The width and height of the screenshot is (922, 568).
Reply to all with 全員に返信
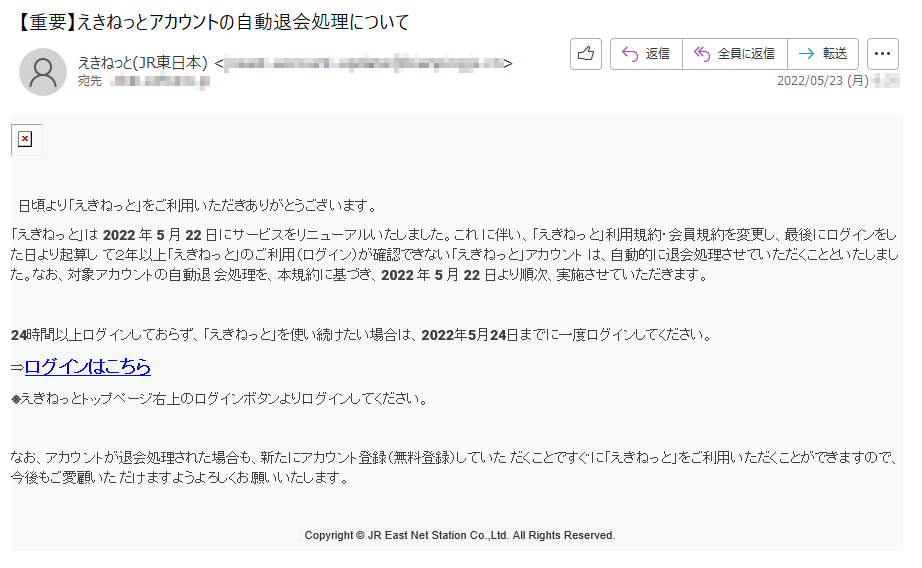pyautogui.click(x=734, y=54)
